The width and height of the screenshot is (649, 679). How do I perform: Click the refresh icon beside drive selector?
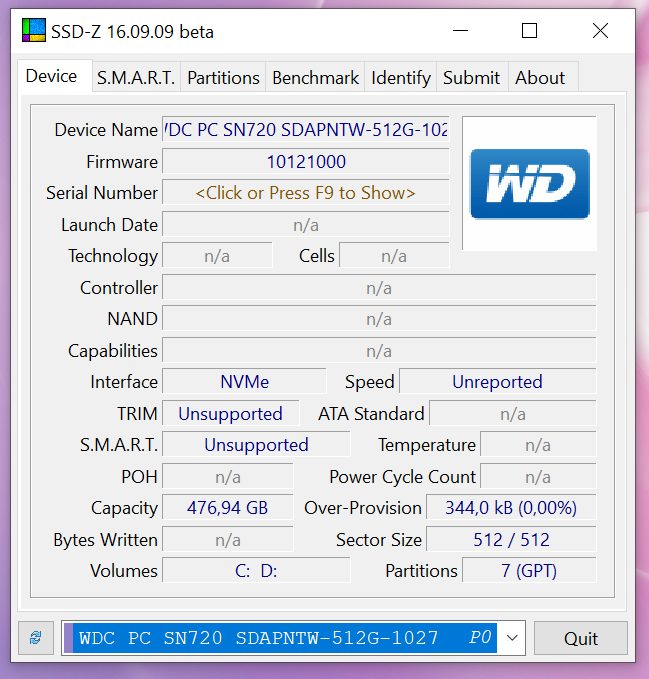[x=36, y=638]
